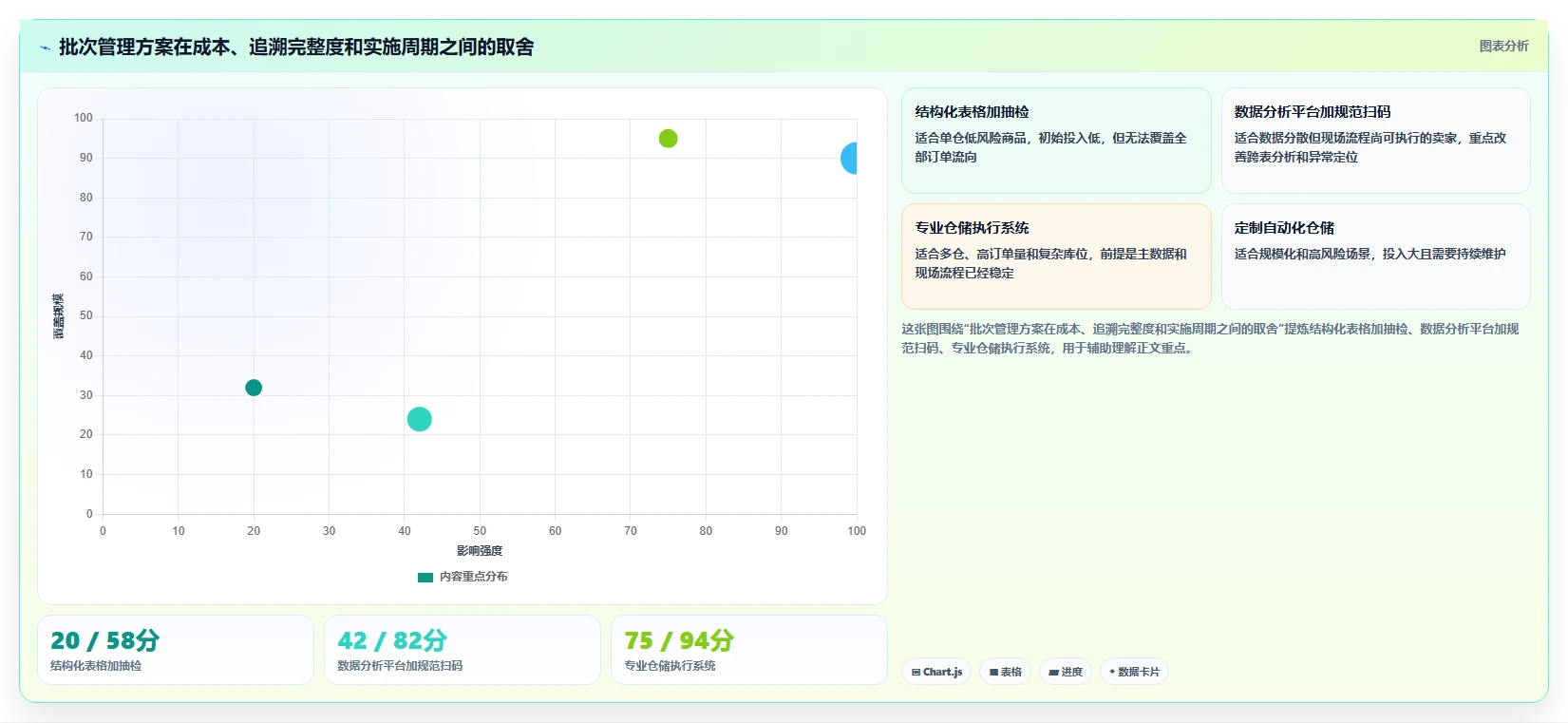Click the 进度 tag

coord(1066,672)
